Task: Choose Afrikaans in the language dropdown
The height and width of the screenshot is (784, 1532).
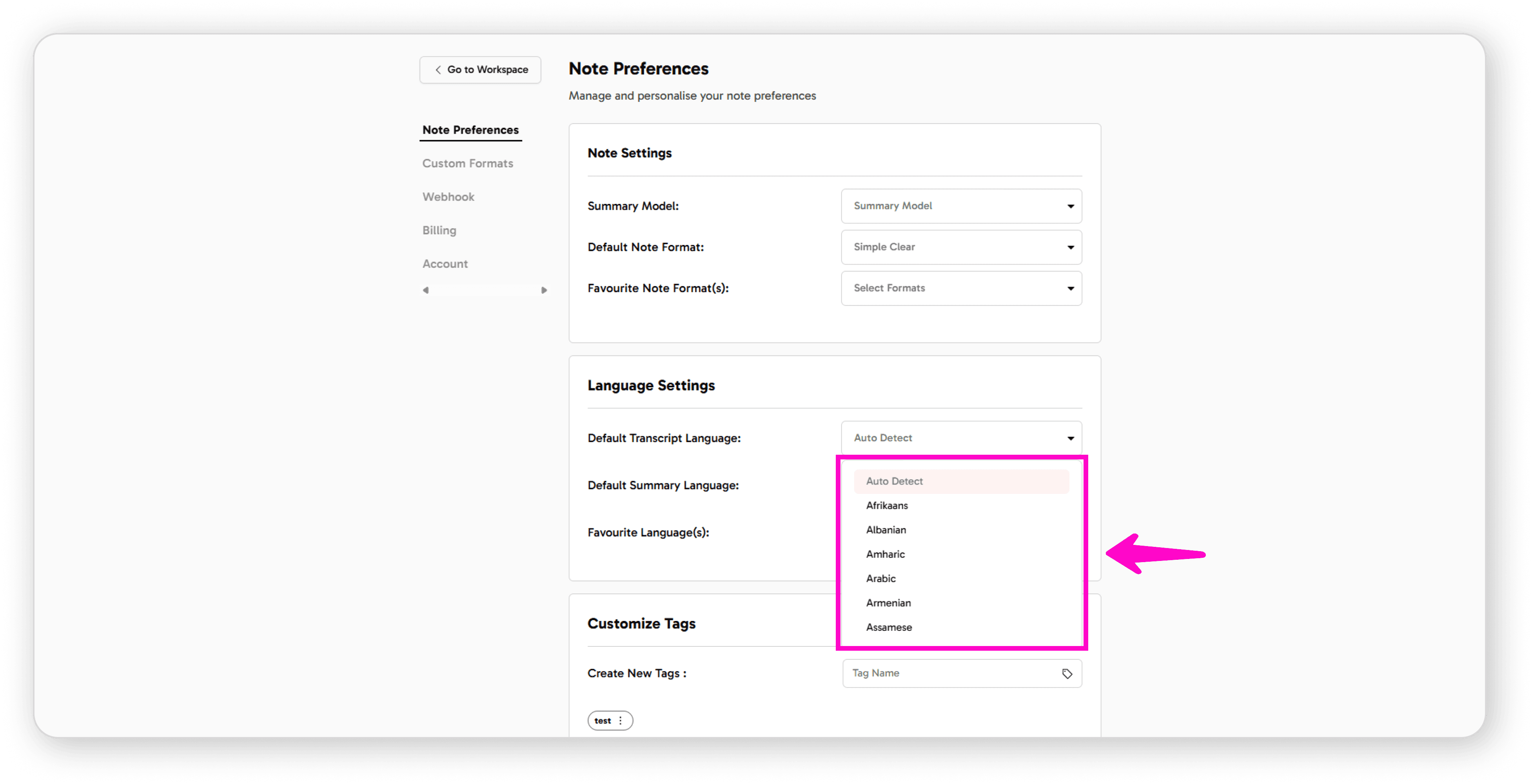Action: (x=887, y=506)
